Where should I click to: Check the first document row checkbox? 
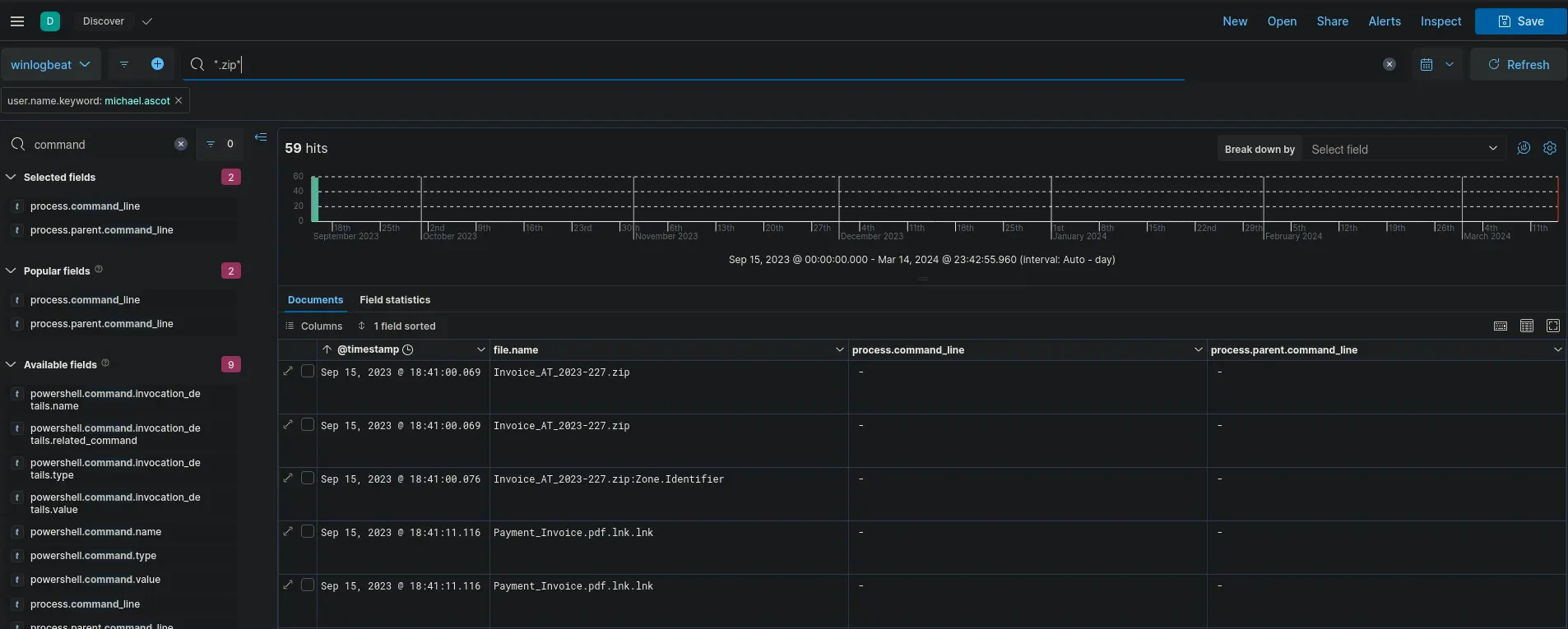(308, 372)
